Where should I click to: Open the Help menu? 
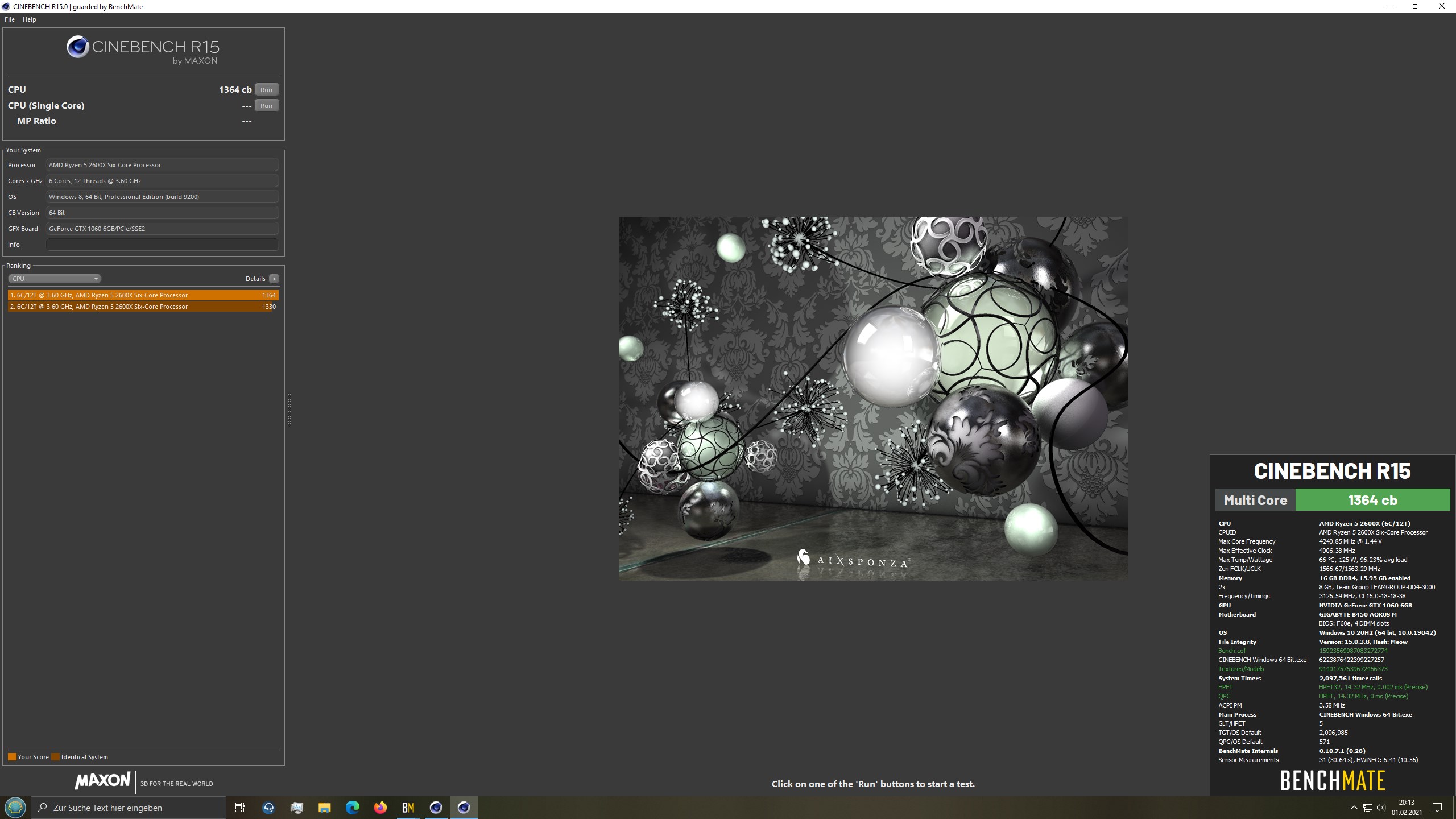[x=29, y=19]
